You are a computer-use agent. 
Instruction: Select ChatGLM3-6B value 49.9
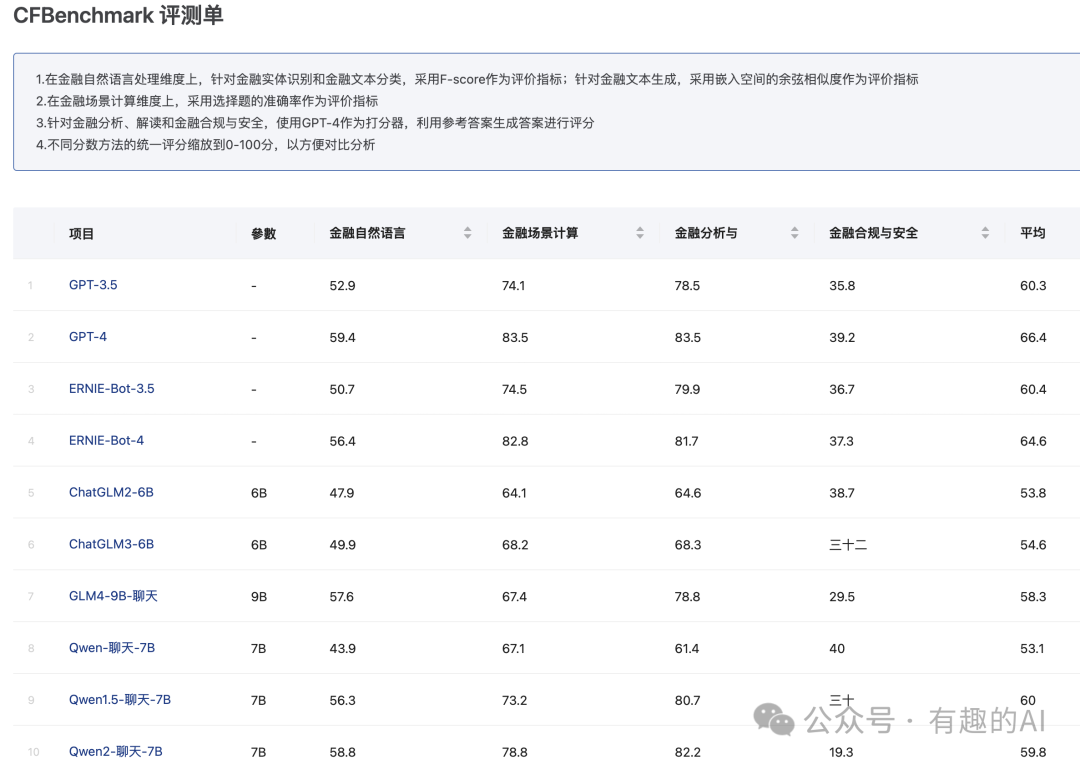(x=342, y=545)
